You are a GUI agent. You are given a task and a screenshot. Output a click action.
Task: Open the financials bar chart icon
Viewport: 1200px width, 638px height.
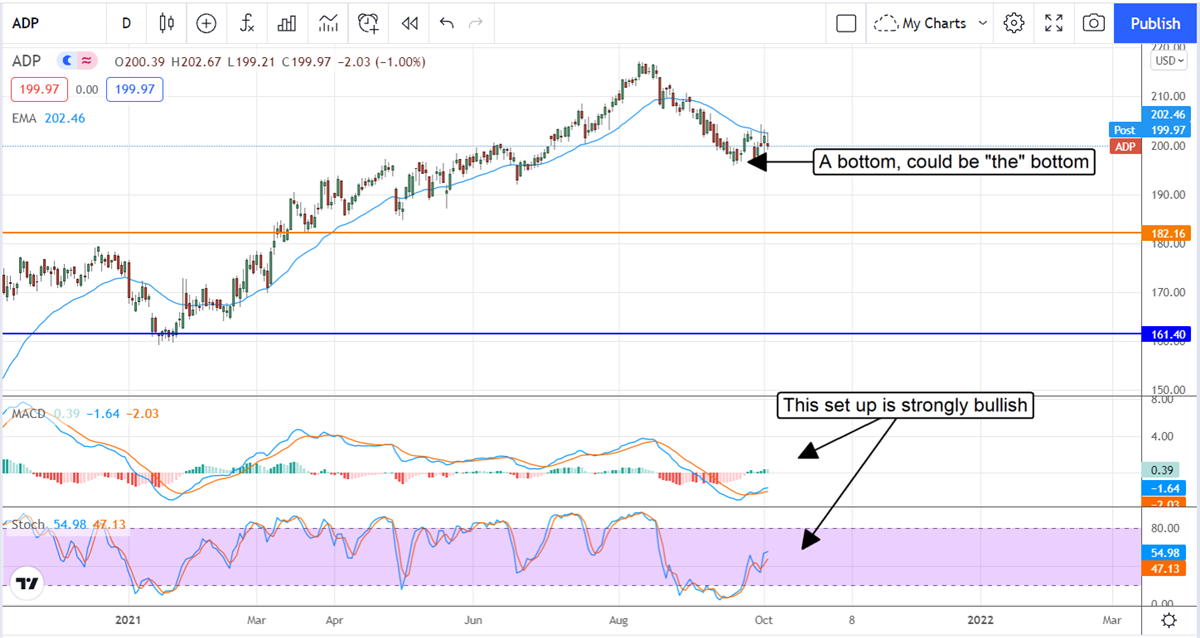coord(287,22)
